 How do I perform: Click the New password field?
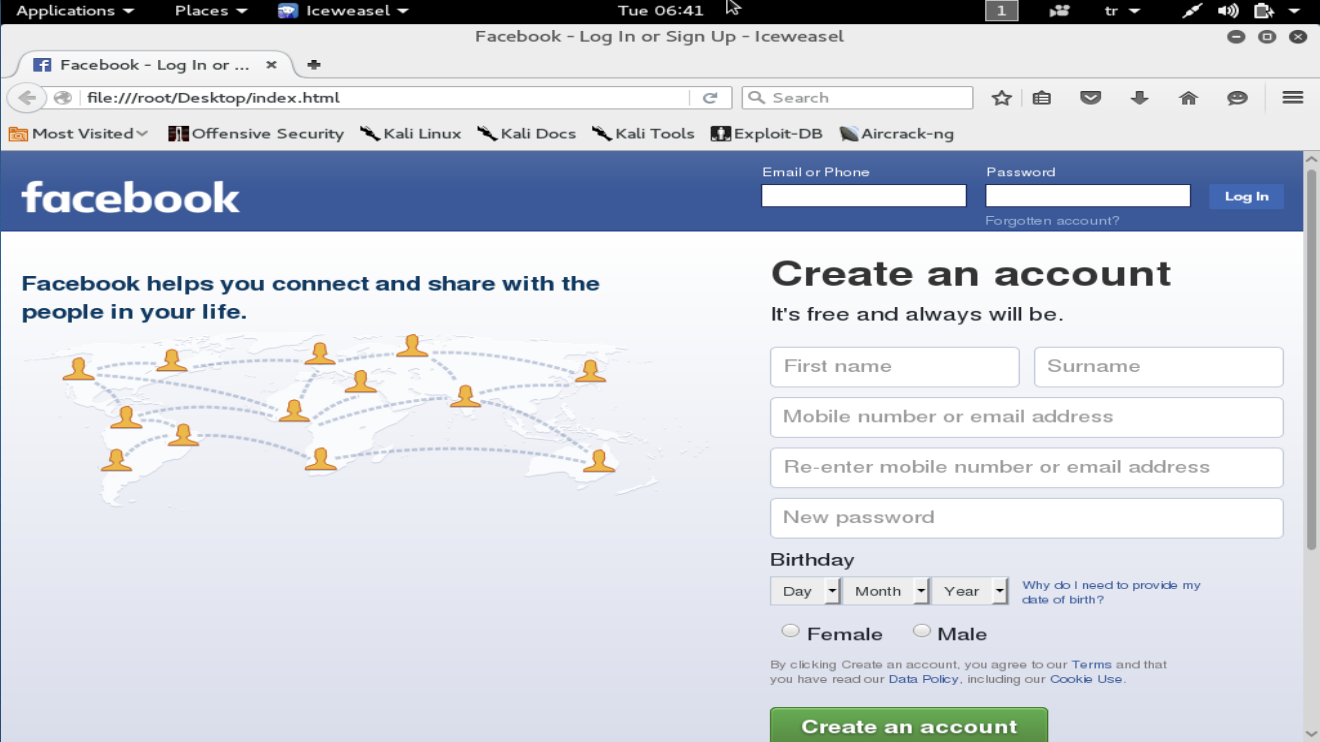[x=1027, y=518]
